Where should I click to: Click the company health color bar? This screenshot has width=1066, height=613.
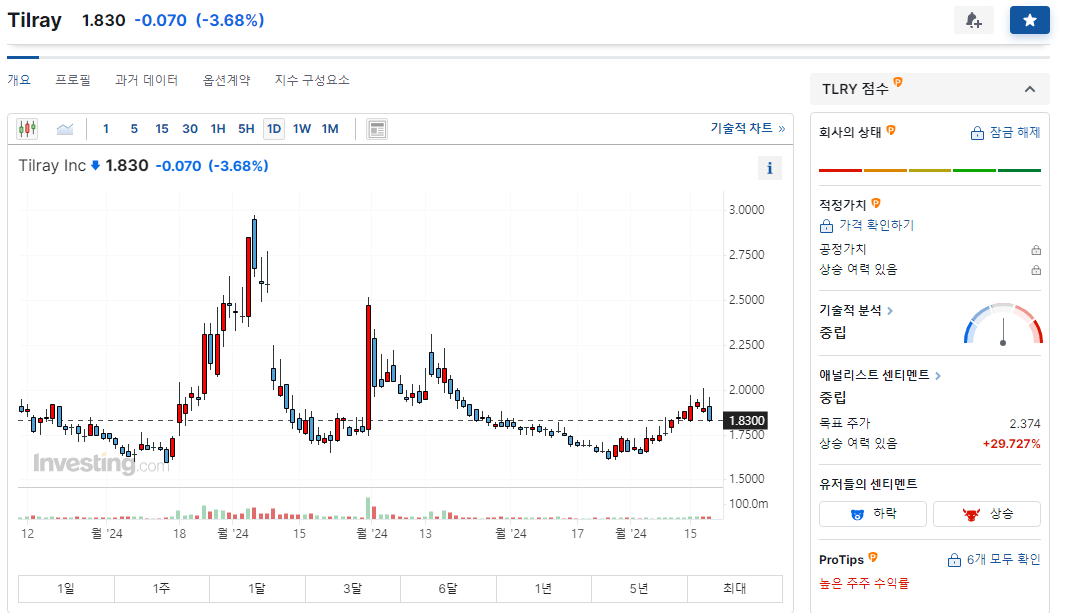[930, 171]
